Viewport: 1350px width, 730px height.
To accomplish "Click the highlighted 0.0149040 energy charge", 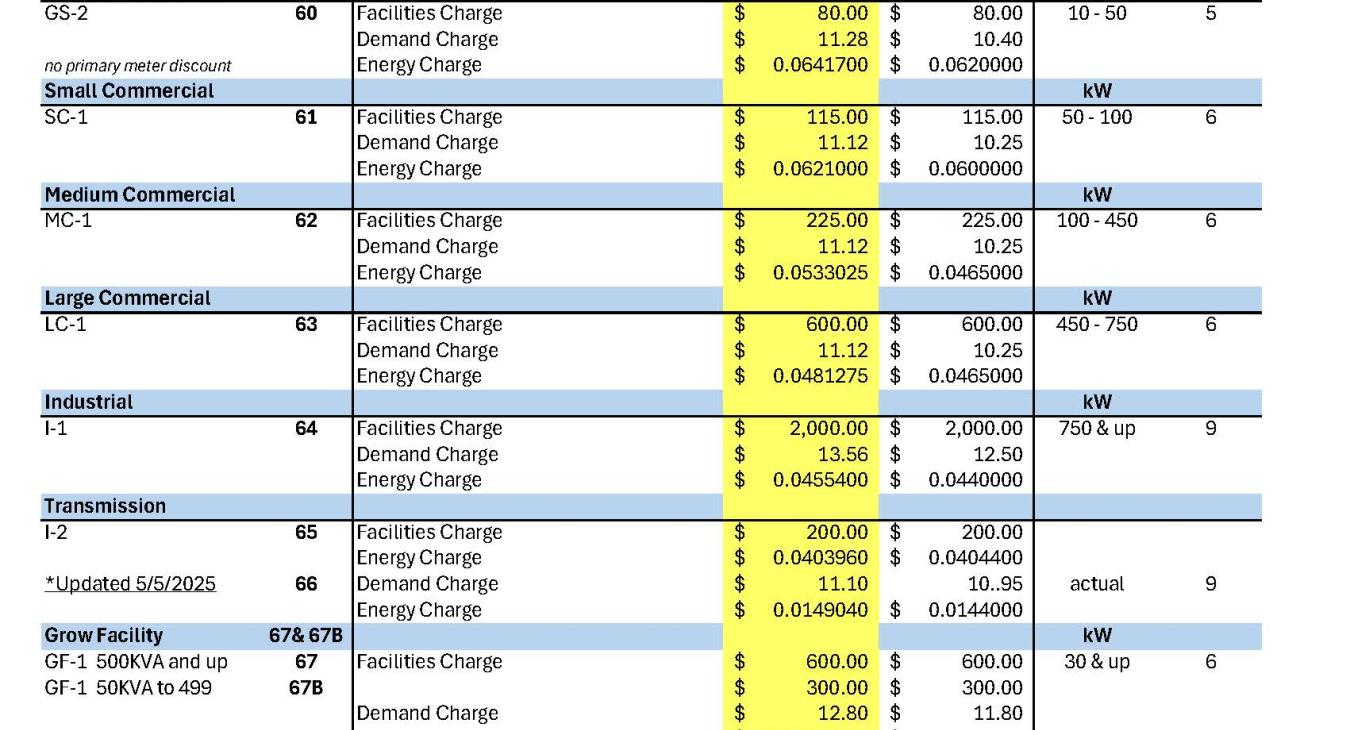I will point(820,610).
